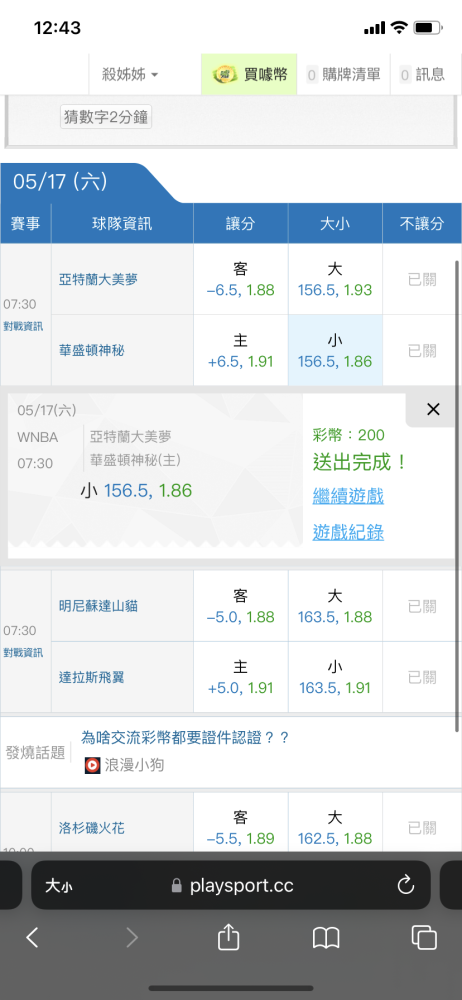Tap the playsport.cc address field
This screenshot has width=462, height=1000.
(x=231, y=885)
